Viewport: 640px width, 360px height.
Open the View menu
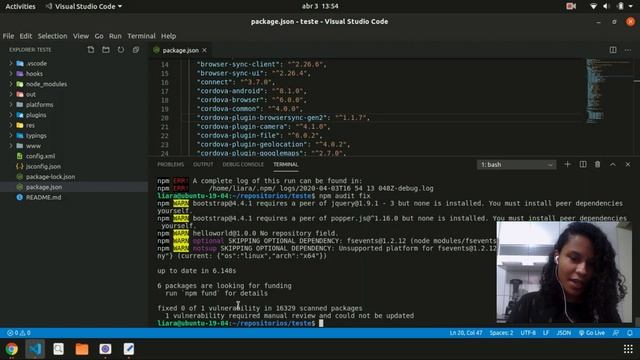[81, 36]
